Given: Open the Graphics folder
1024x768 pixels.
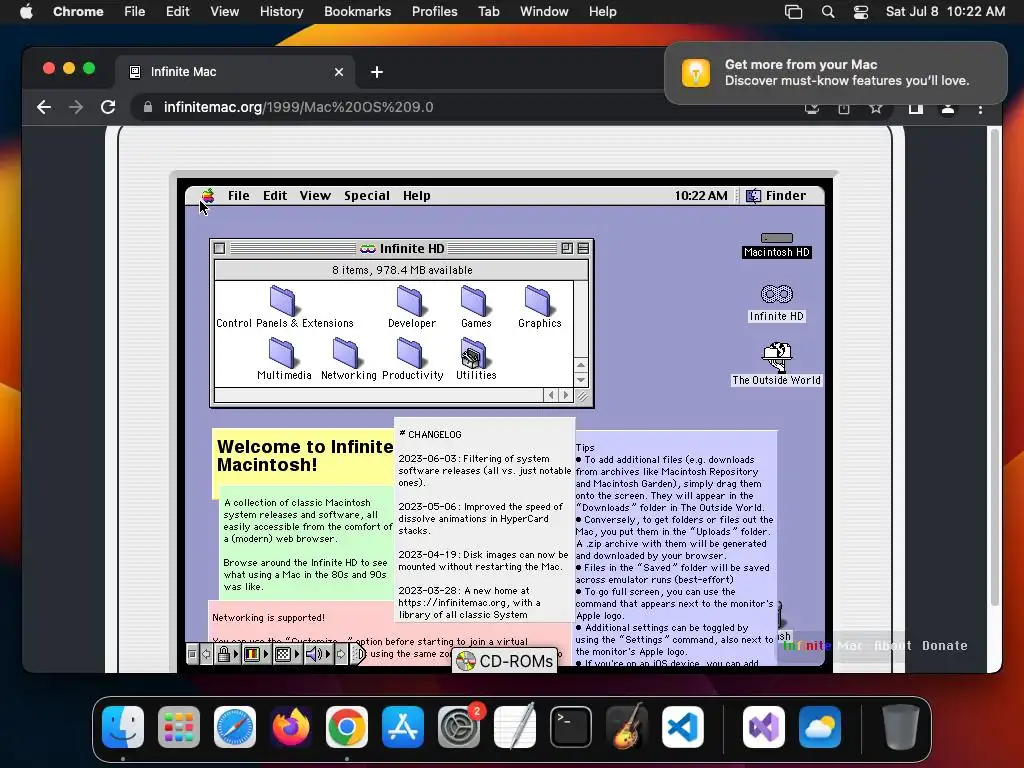Looking at the screenshot, I should tap(539, 307).
